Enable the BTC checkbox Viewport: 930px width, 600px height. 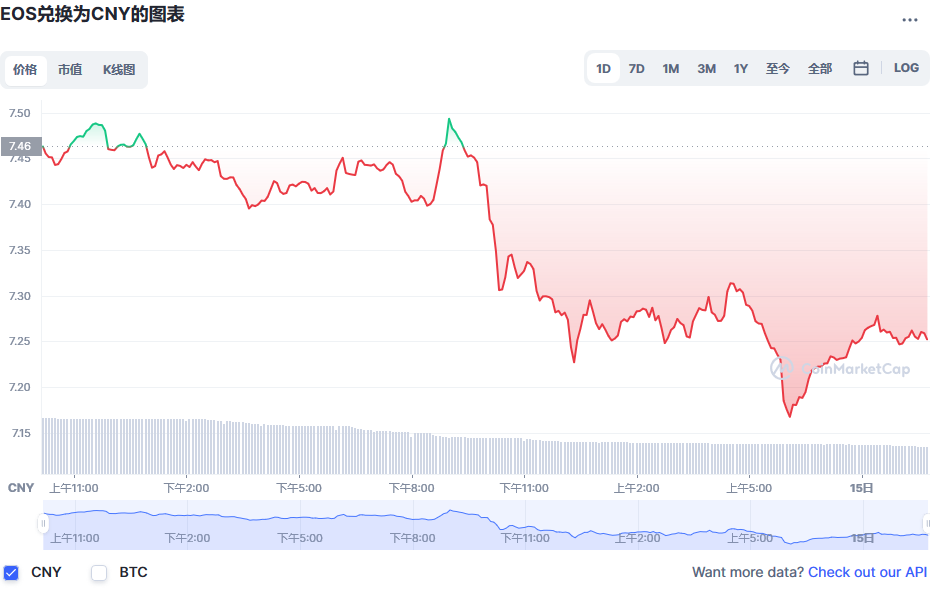(99, 573)
